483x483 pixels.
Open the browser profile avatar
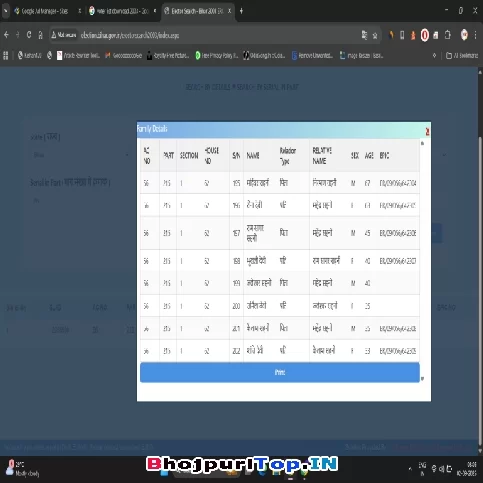[464, 35]
